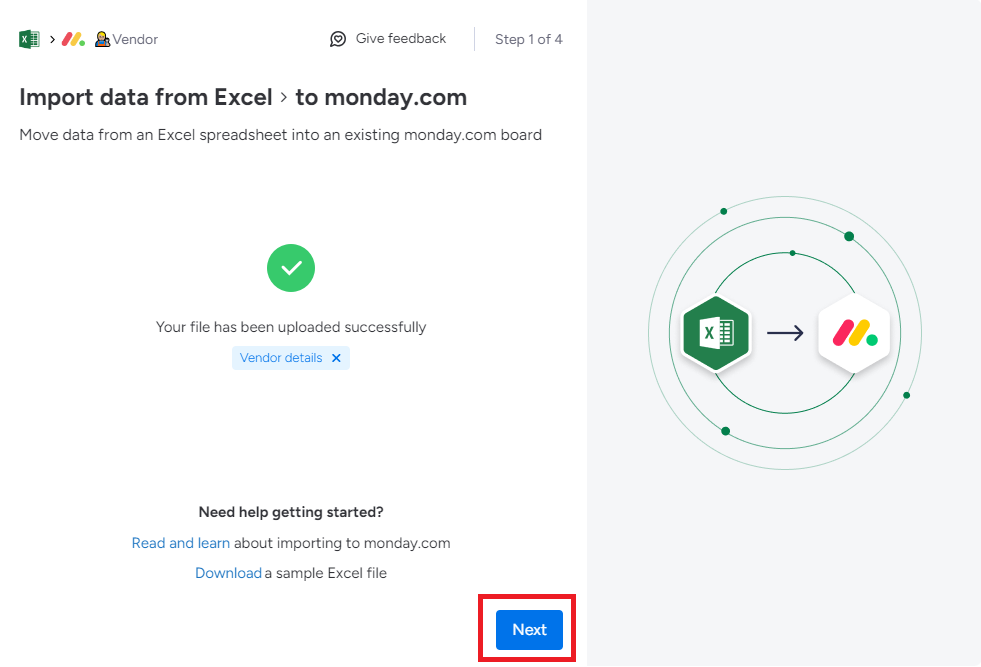The image size is (981, 667).
Task: Remove the Vendor details uploaded file
Action: point(336,358)
